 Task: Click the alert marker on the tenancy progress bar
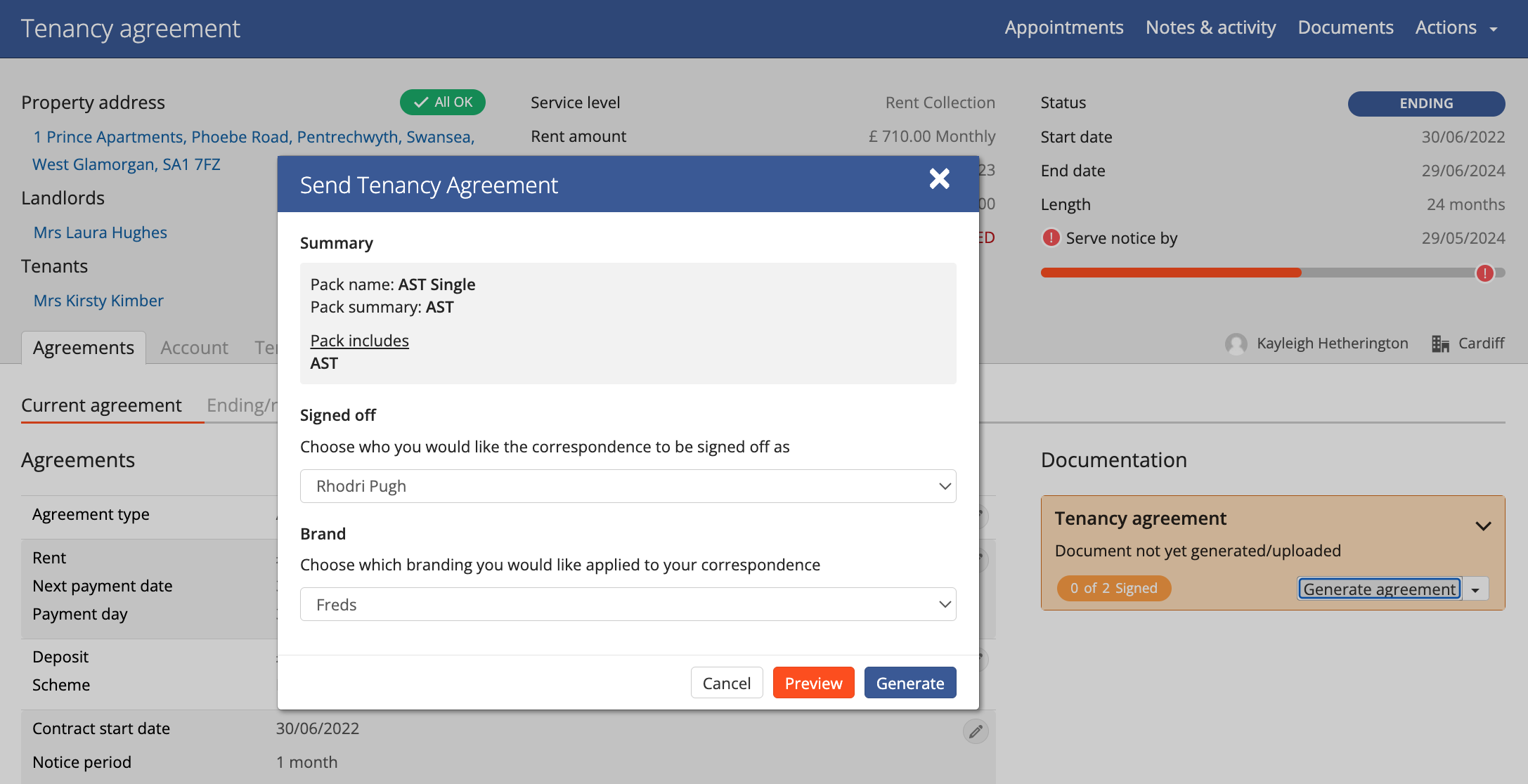pyautogui.click(x=1484, y=273)
